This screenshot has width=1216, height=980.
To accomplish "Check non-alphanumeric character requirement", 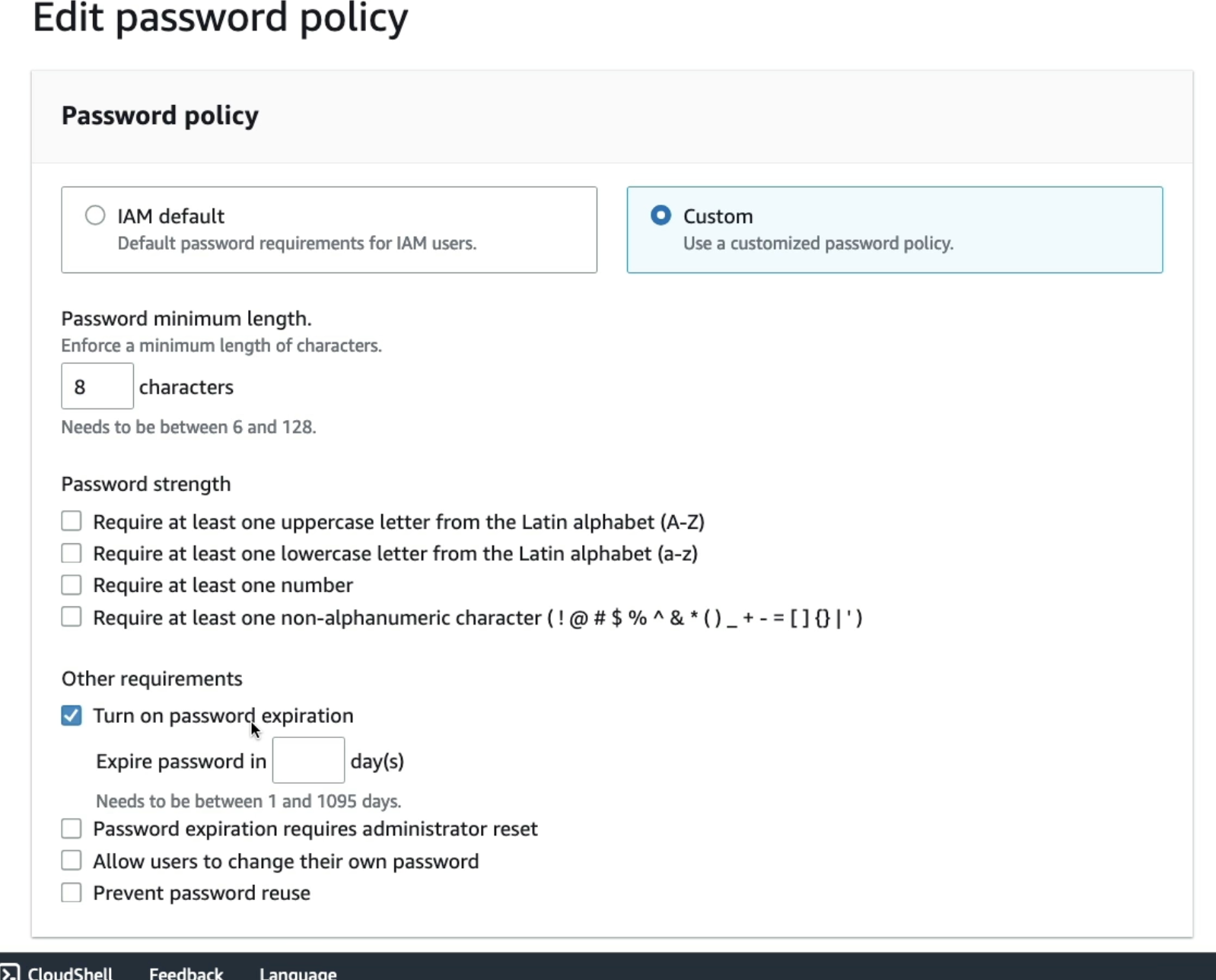I will [x=72, y=617].
